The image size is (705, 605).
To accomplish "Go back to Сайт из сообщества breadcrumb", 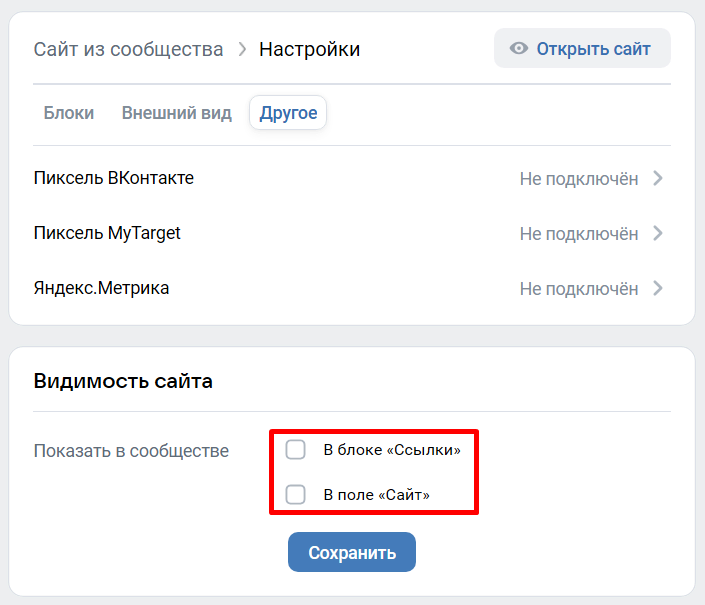I will coord(129,49).
